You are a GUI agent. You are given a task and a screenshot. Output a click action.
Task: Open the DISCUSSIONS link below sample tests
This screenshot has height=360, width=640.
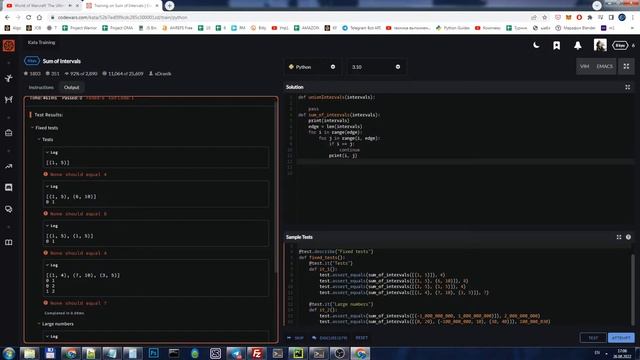click(x=330, y=338)
